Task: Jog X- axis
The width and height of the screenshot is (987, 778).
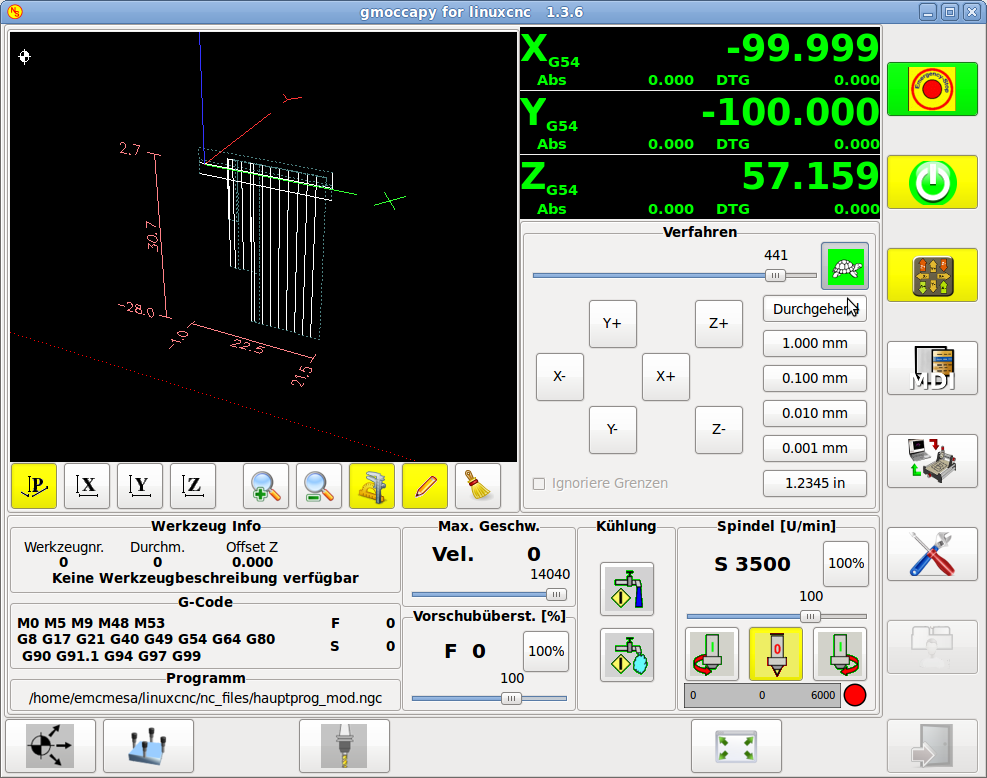Action: 560,376
